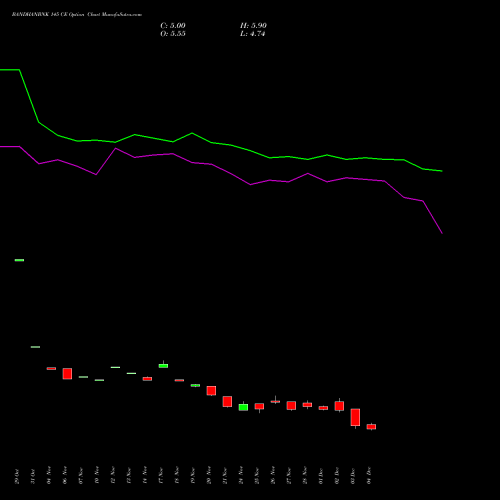The image size is (500, 500).
Task: Click the green candle above 24 Nov
Action: [243, 407]
